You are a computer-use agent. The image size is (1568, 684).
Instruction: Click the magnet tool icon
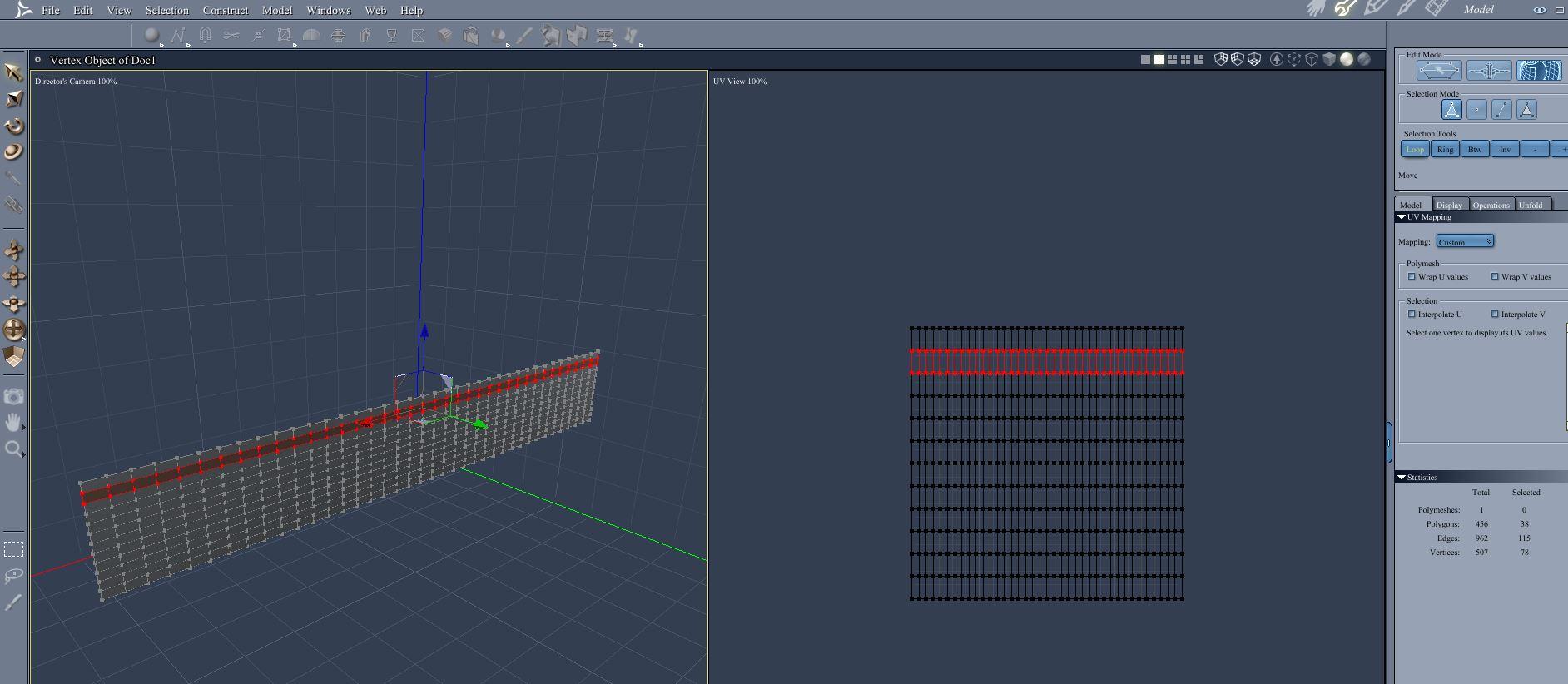pos(205,36)
